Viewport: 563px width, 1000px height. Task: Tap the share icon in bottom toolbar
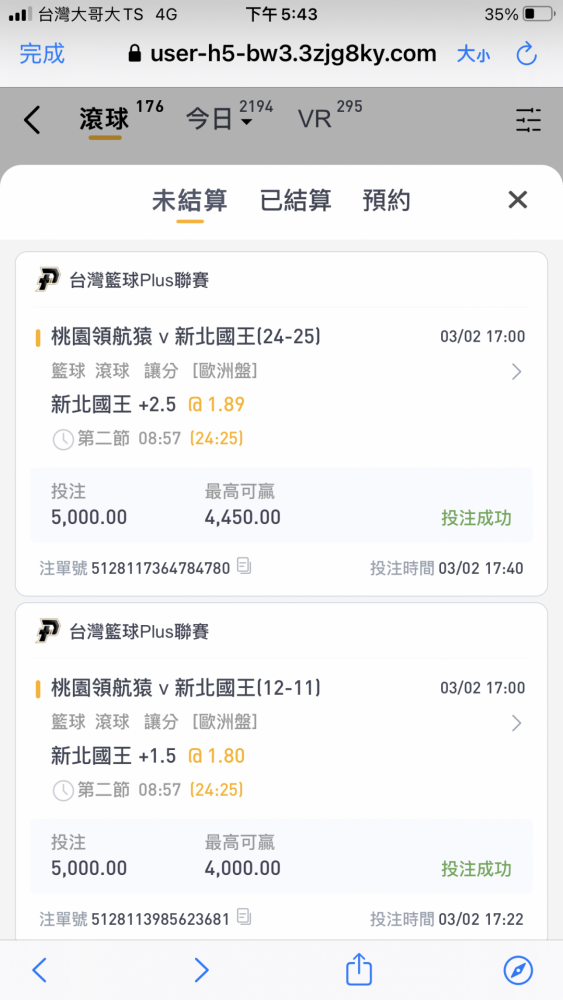tap(358, 969)
